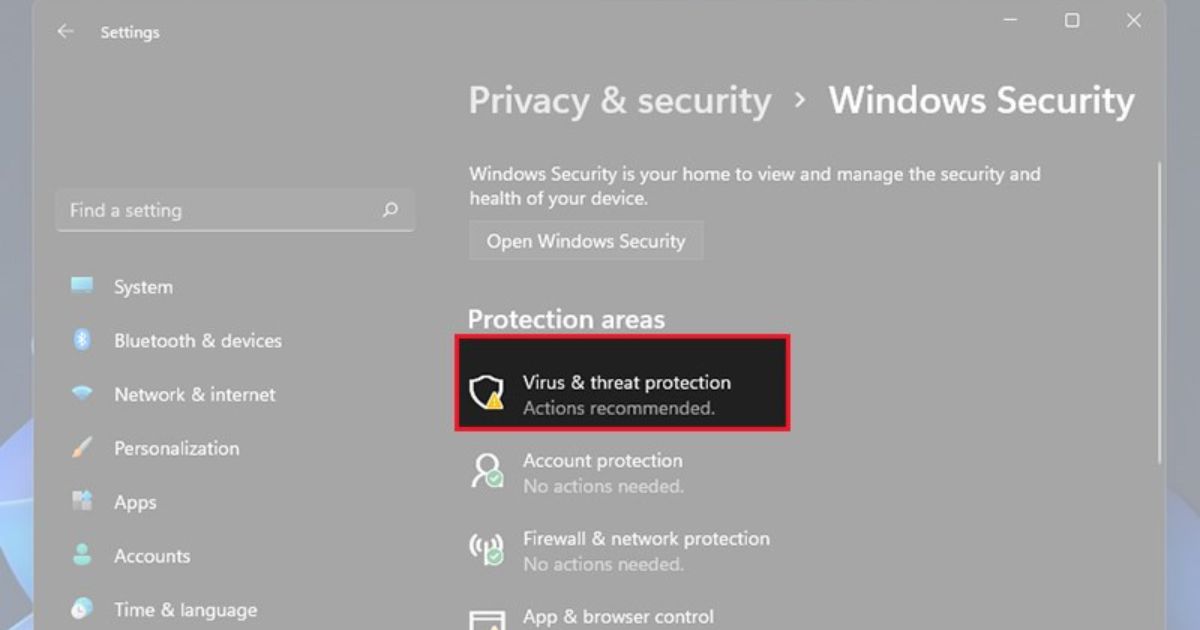Select the Firewall & network protection icon
This screenshot has height=630, width=1200.
click(486, 548)
